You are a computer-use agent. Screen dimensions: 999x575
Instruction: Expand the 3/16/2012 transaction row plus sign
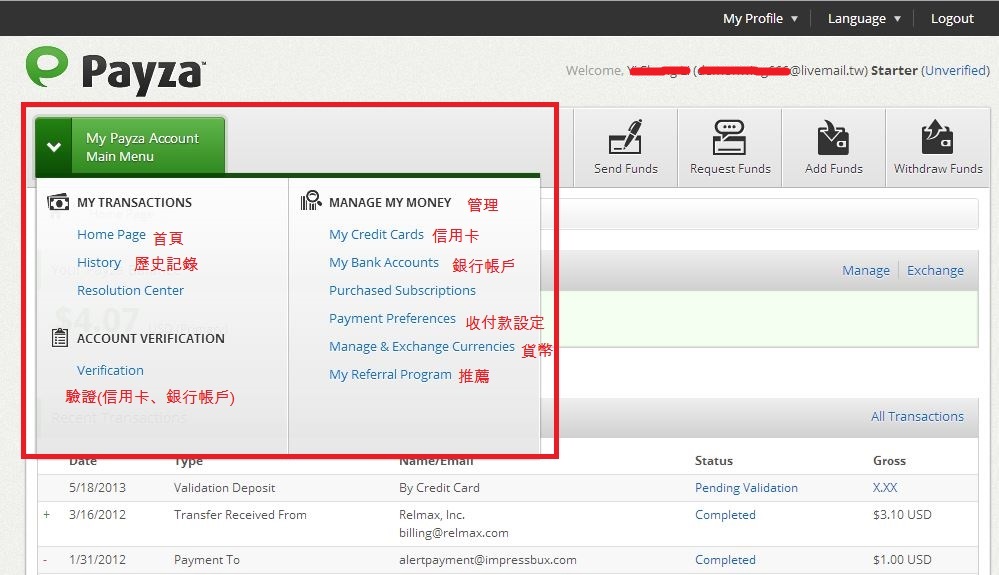tap(47, 514)
